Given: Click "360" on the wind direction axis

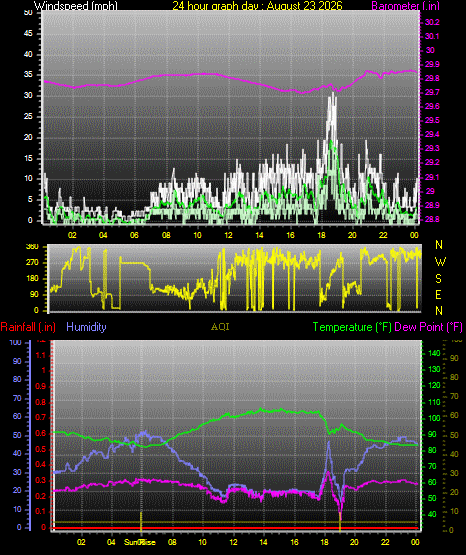Looking at the screenshot, I should (x=32, y=247).
